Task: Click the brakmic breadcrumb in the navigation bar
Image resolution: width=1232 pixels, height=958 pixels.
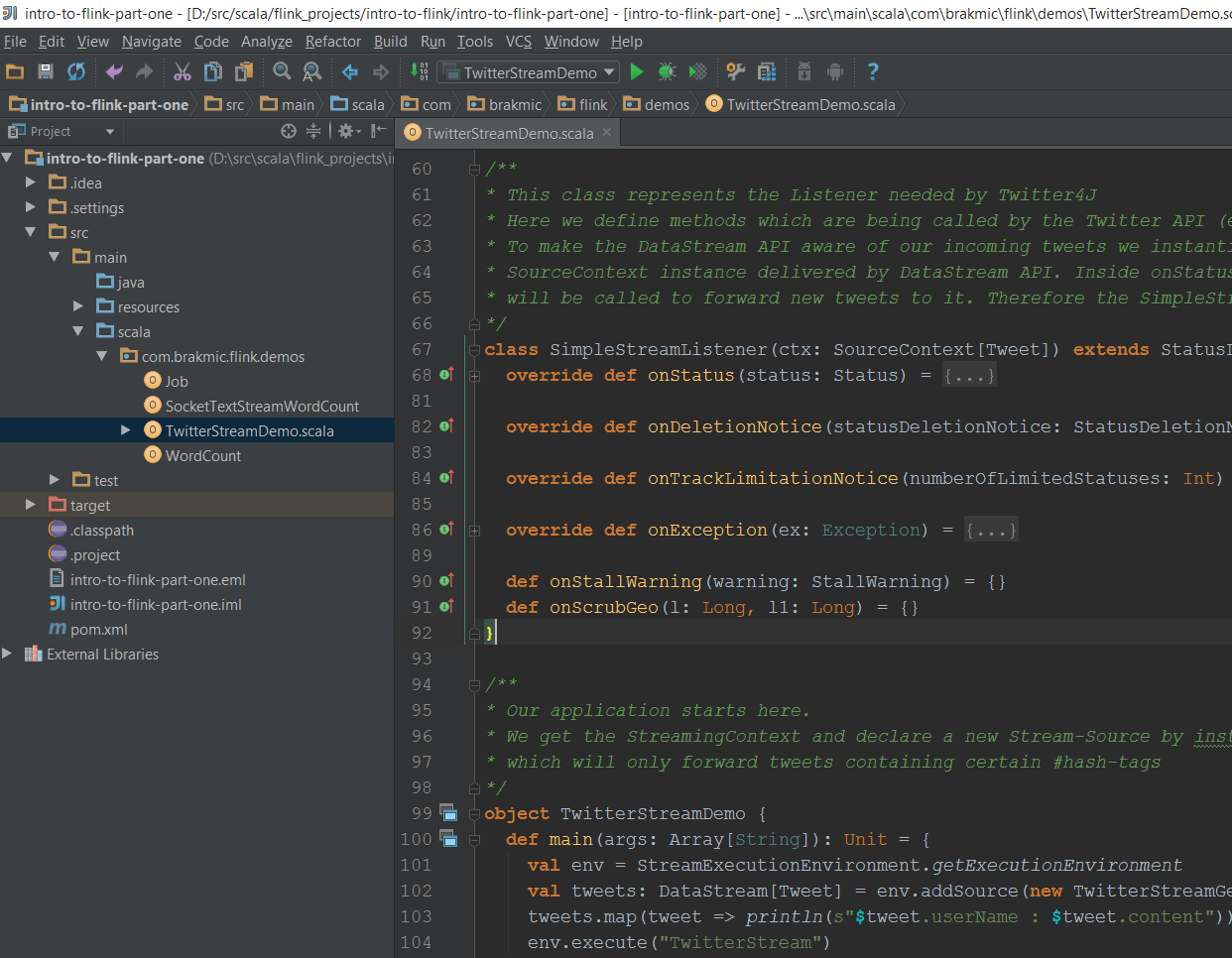Action: (x=505, y=104)
